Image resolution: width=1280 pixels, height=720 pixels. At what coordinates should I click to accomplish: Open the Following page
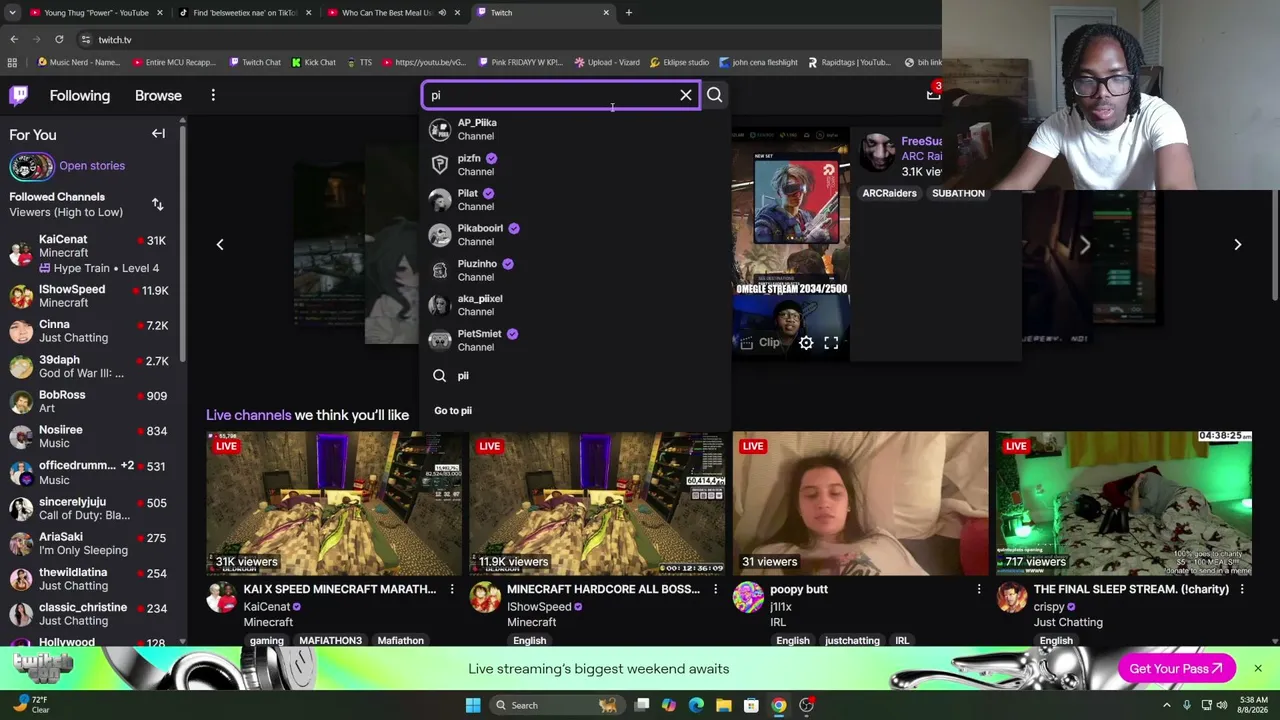80,95
